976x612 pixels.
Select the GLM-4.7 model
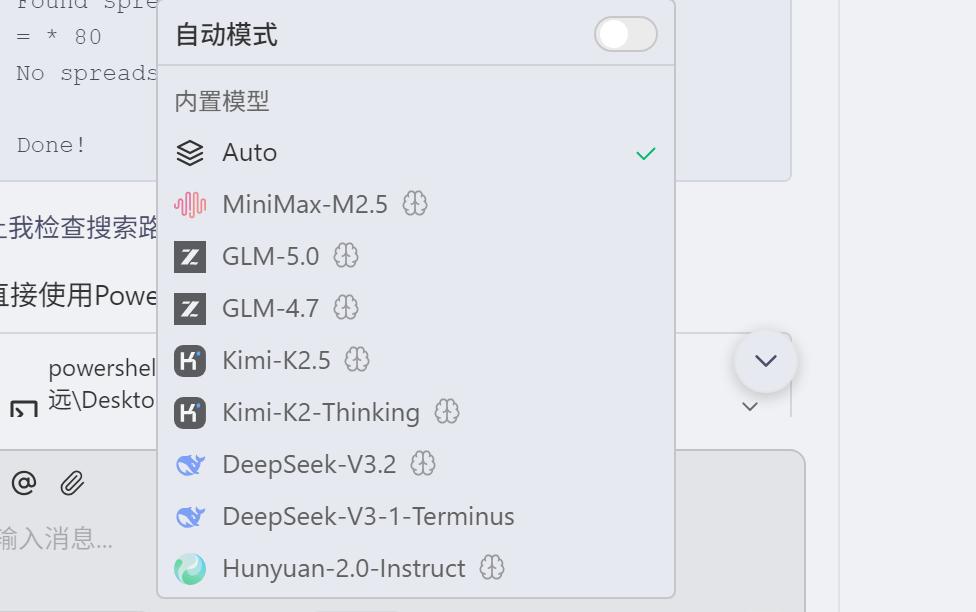[x=270, y=308]
